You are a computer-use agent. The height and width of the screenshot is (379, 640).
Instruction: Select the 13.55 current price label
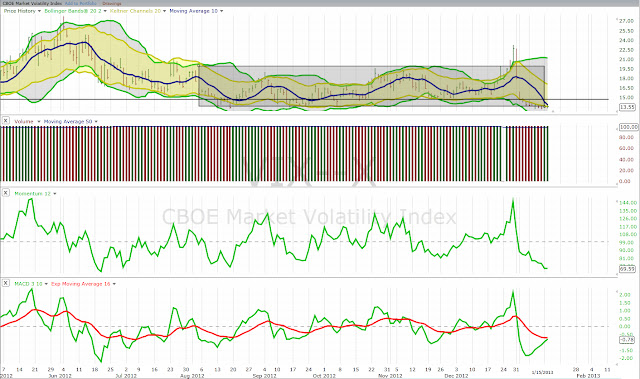(x=627, y=107)
